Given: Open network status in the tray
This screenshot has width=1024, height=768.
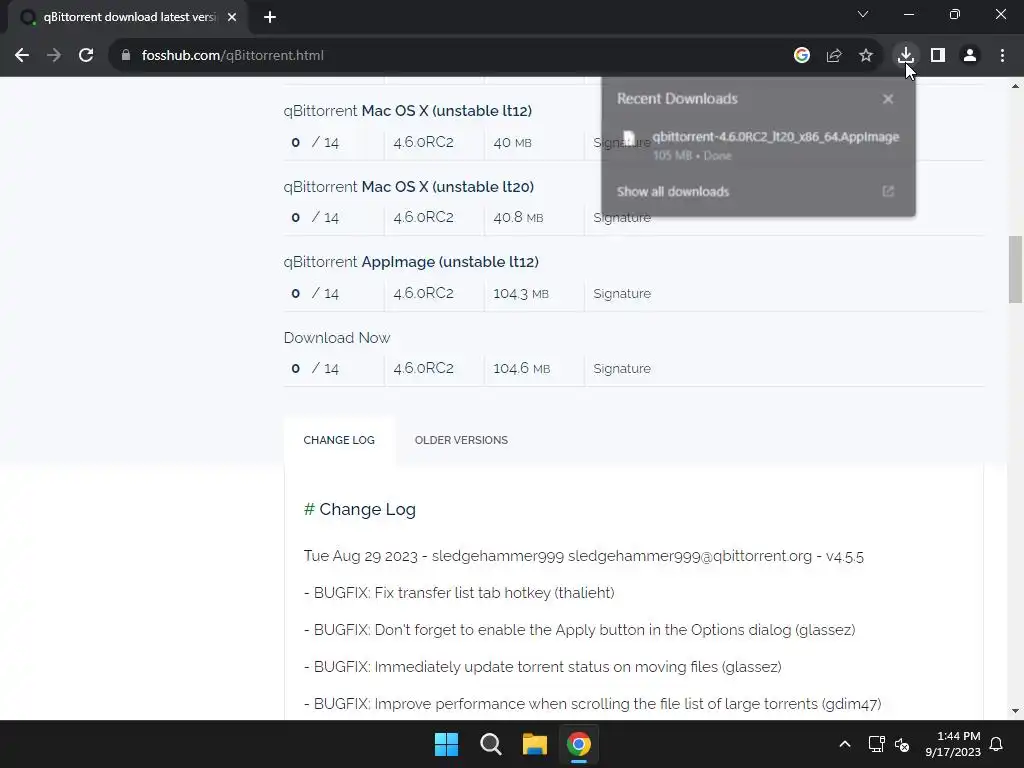Looking at the screenshot, I should (x=876, y=744).
